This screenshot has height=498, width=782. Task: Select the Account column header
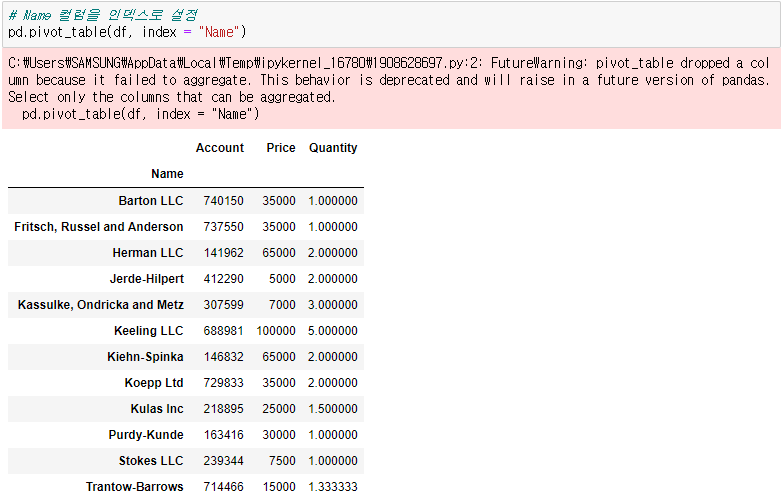219,148
